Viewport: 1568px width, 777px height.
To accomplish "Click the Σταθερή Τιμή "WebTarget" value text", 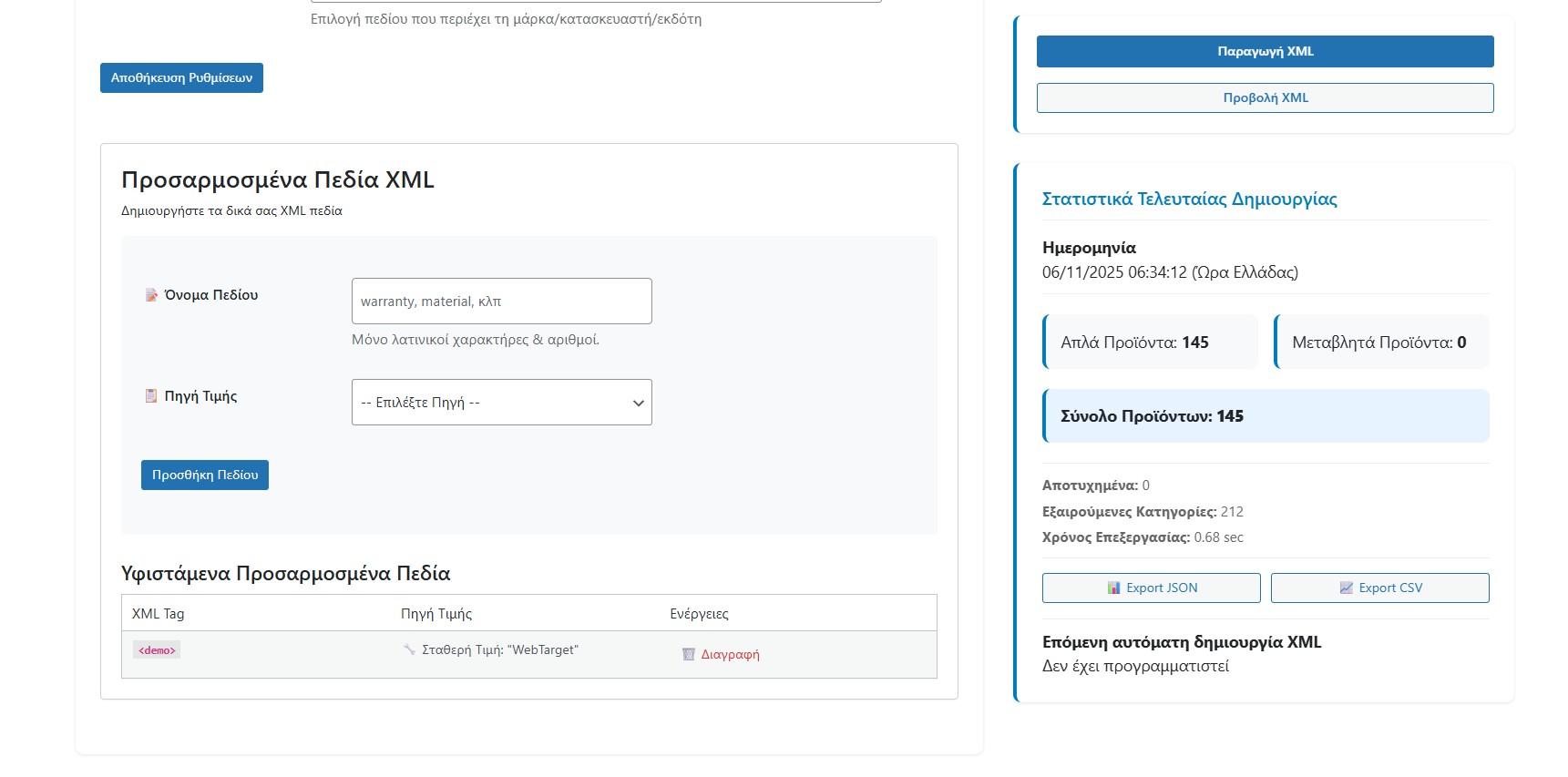I will point(500,649).
